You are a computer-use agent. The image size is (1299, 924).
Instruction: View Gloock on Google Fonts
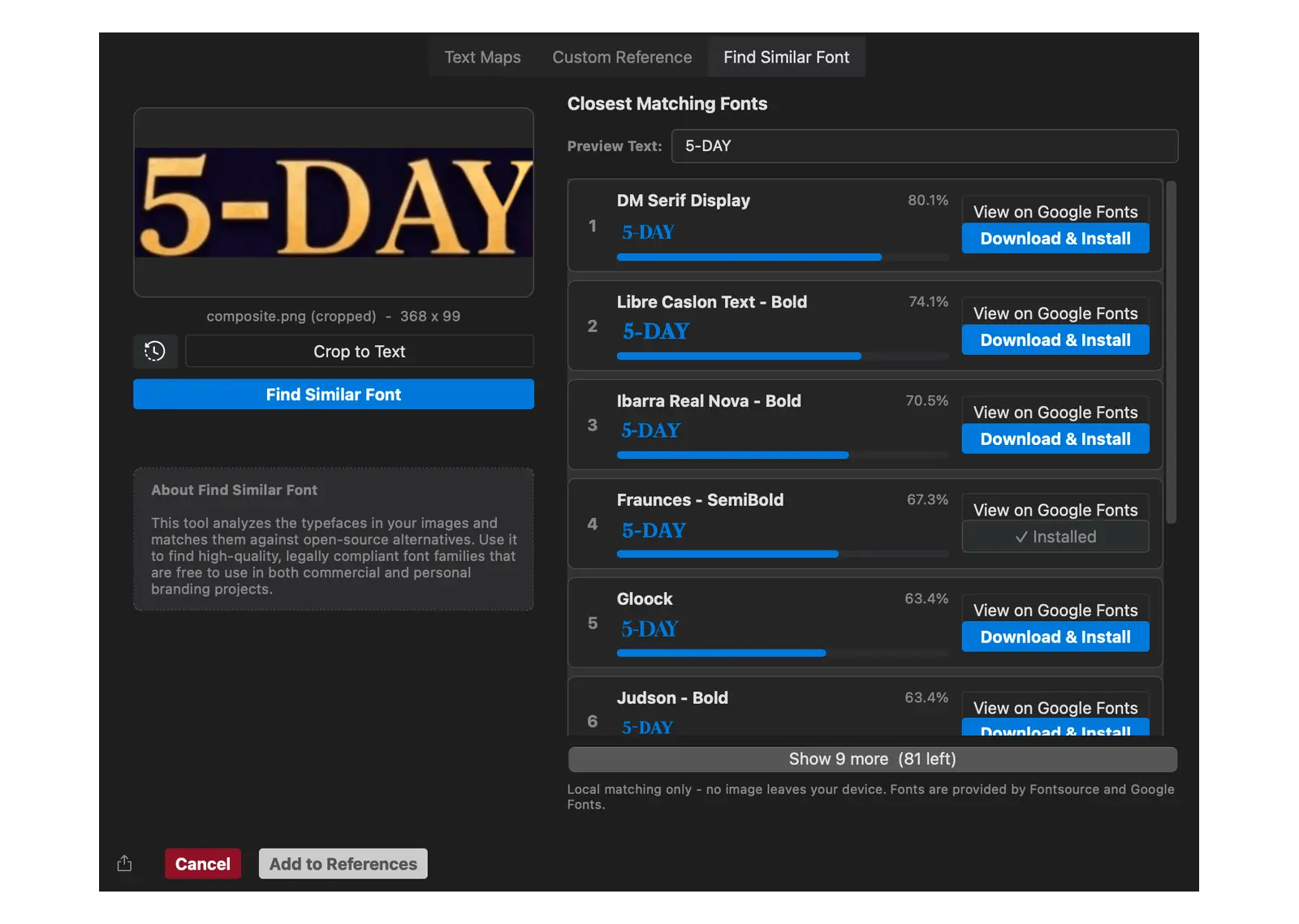click(1055, 610)
